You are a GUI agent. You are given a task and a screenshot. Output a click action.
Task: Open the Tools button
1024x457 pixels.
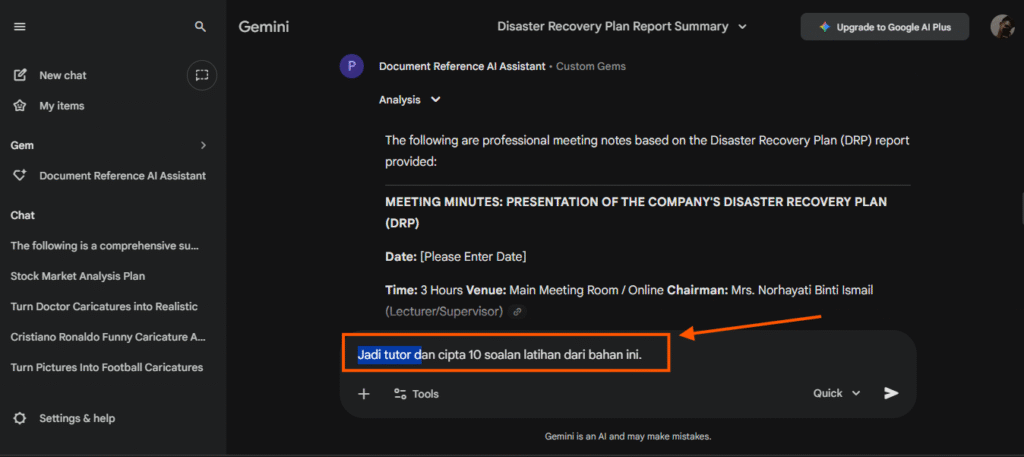tap(416, 393)
